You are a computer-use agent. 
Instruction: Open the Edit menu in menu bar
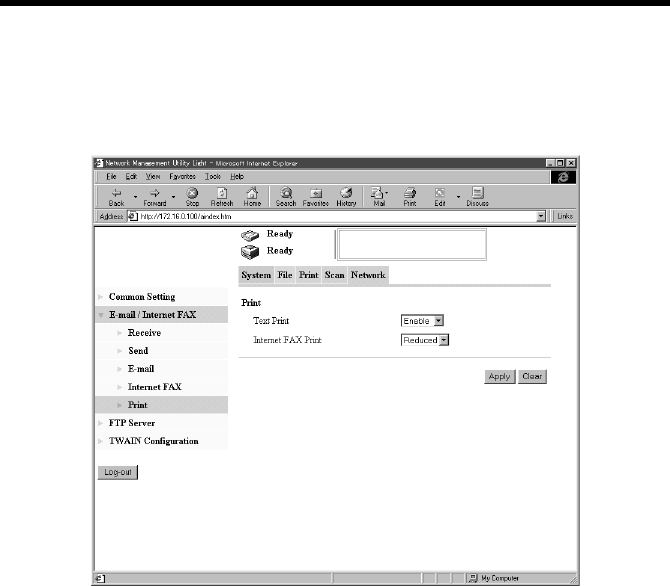[131, 177]
